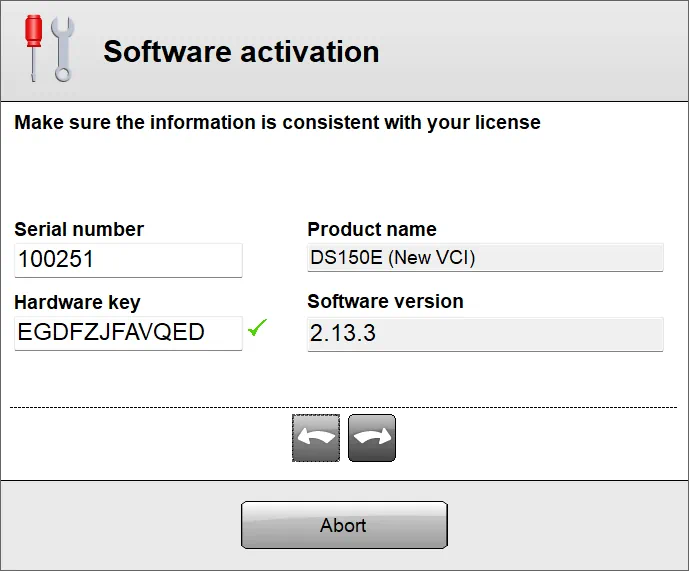
Task: Click the Abort button
Action: [344, 525]
